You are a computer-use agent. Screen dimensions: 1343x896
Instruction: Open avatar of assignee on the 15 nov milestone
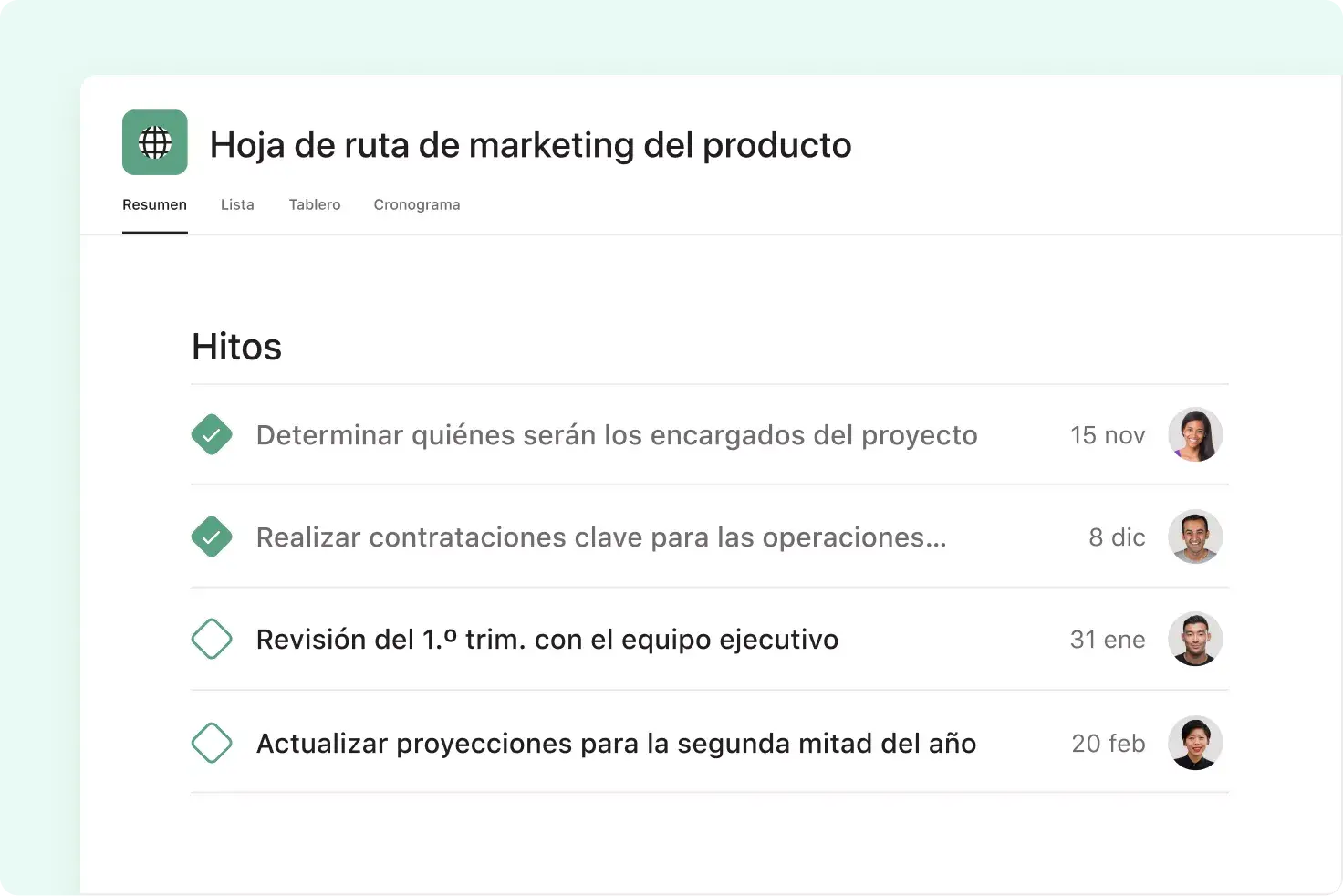1195,434
